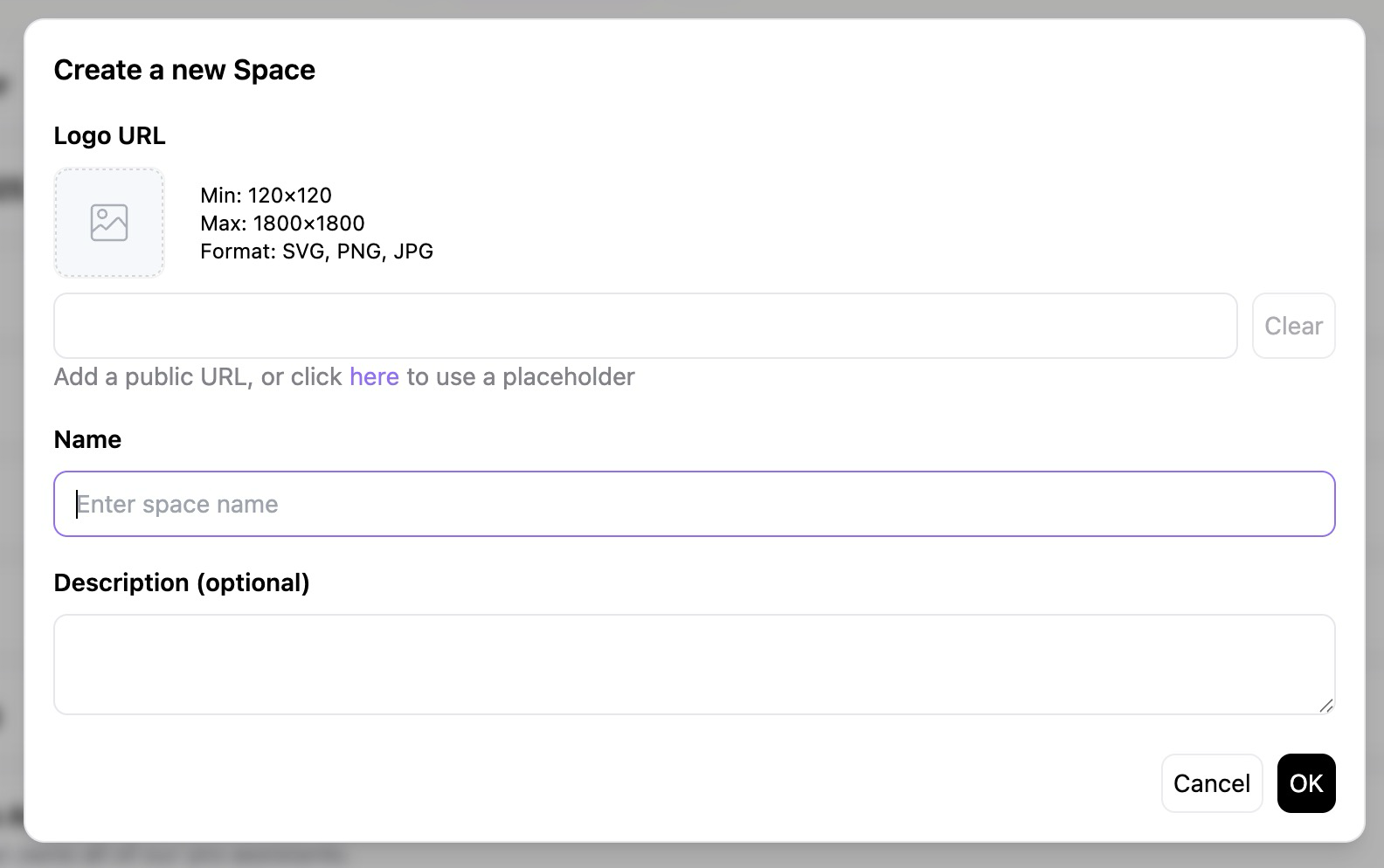Focus the Description text area
The height and width of the screenshot is (868, 1384).
click(x=694, y=665)
